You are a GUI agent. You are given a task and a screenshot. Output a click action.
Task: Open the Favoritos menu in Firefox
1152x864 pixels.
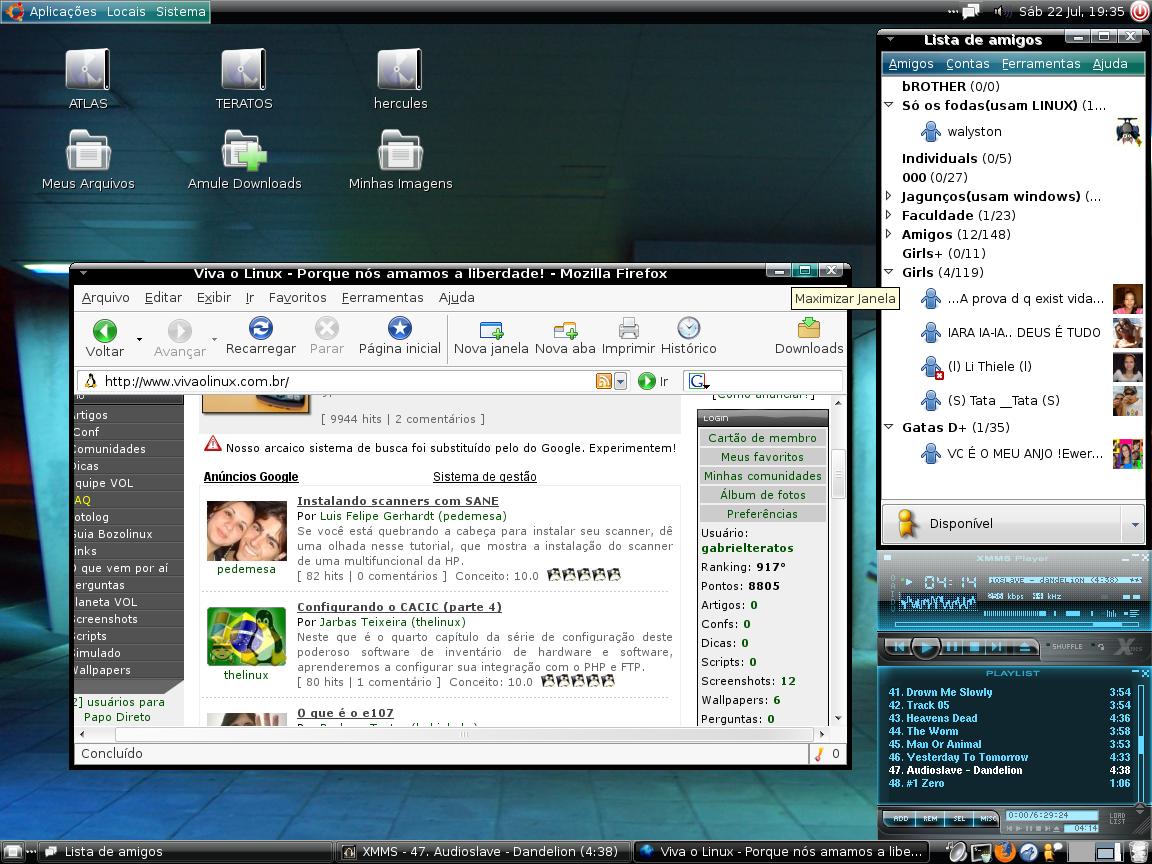coord(298,298)
